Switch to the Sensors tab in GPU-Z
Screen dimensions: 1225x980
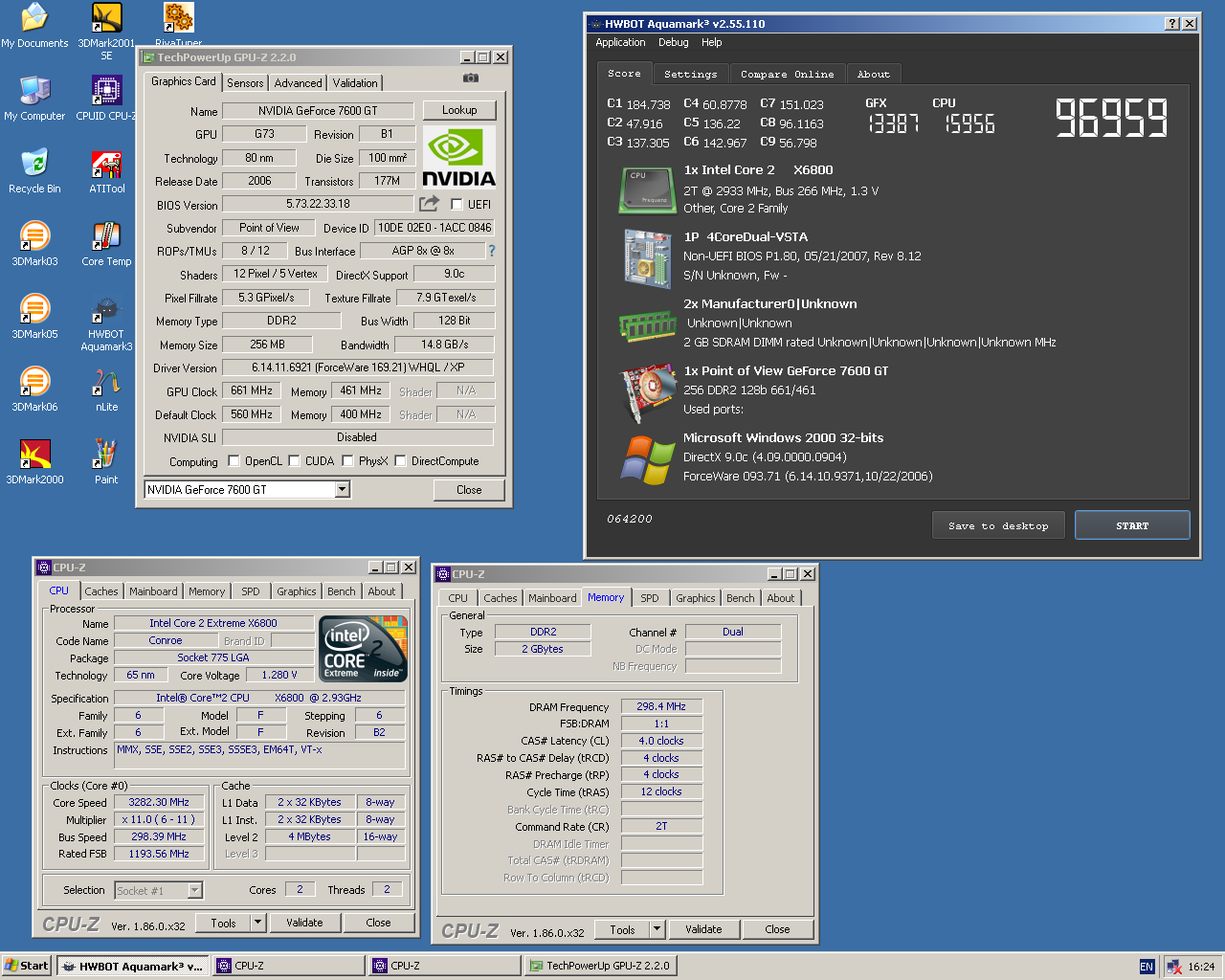[x=245, y=83]
